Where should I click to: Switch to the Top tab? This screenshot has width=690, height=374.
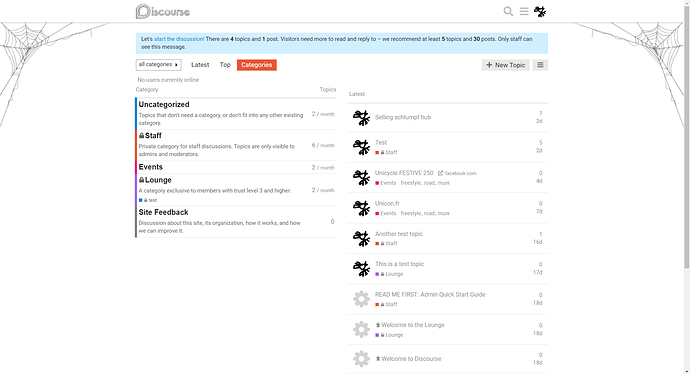pos(225,65)
